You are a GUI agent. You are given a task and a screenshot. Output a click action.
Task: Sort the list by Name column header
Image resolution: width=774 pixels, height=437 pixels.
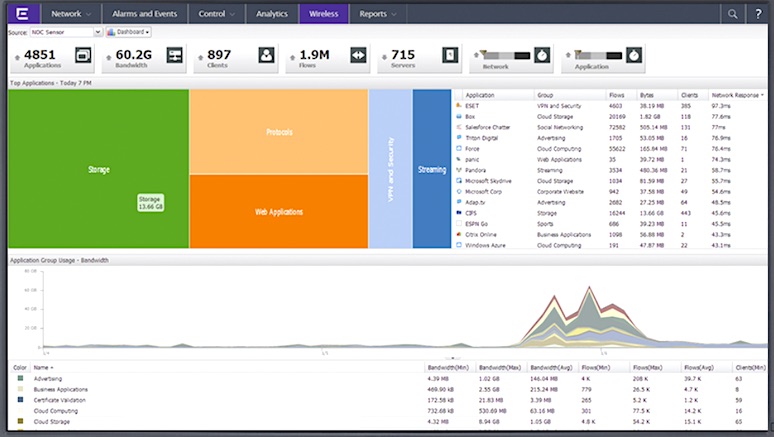(46, 368)
